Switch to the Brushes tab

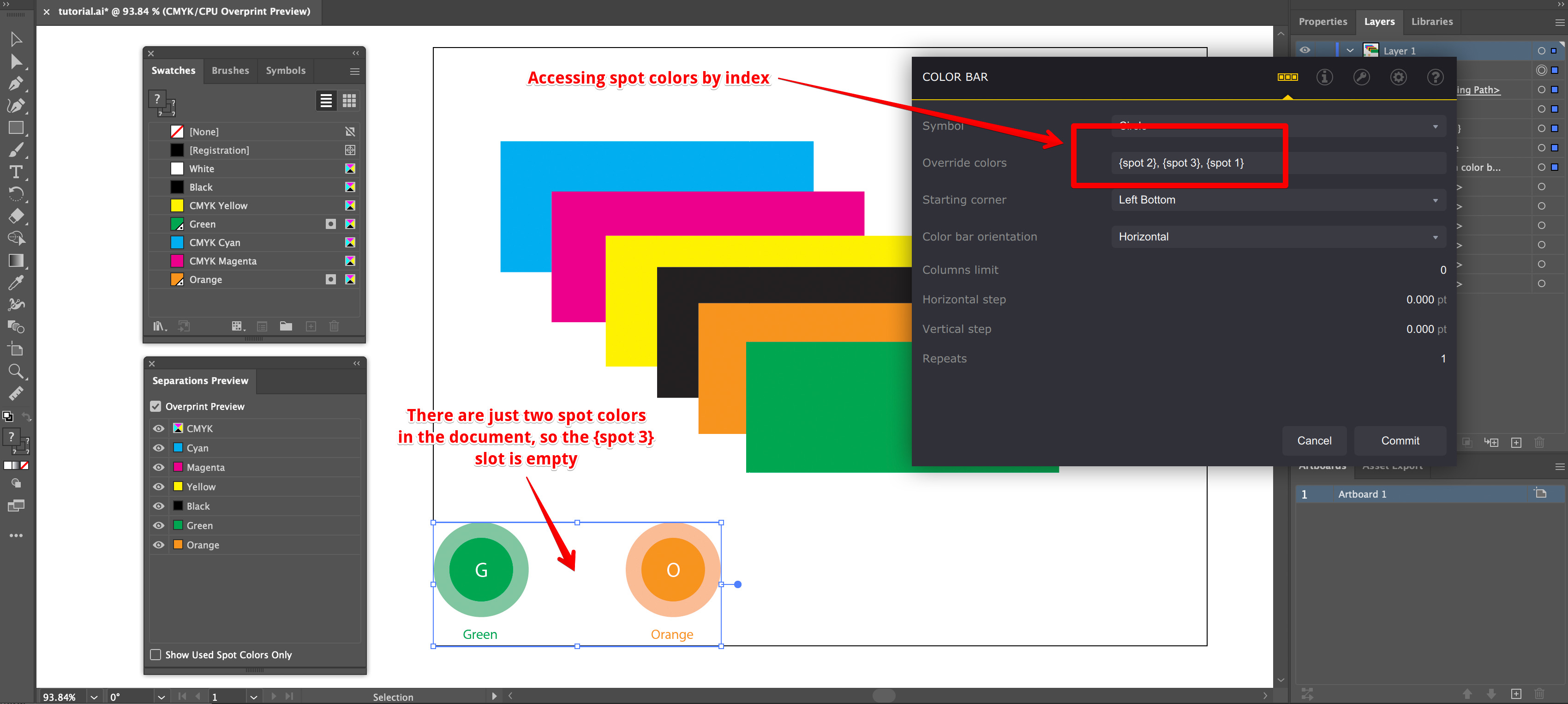coord(230,71)
